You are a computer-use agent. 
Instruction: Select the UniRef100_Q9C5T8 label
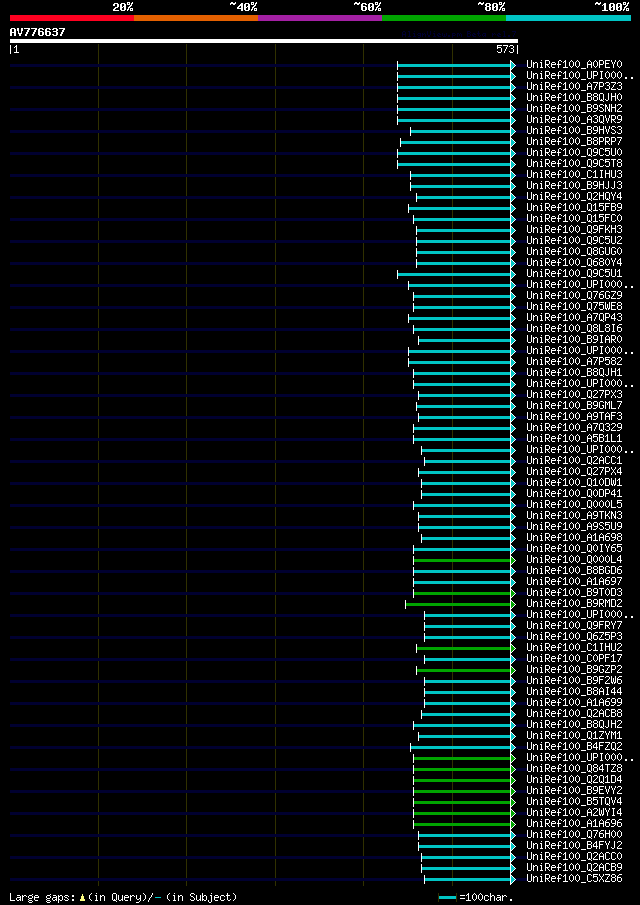pyautogui.click(x=574, y=163)
